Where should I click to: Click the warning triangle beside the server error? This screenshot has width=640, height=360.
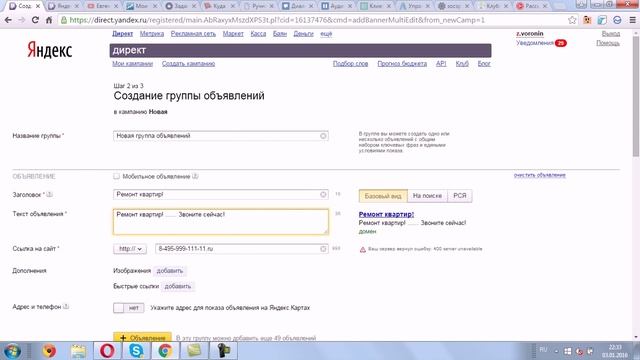click(362, 249)
